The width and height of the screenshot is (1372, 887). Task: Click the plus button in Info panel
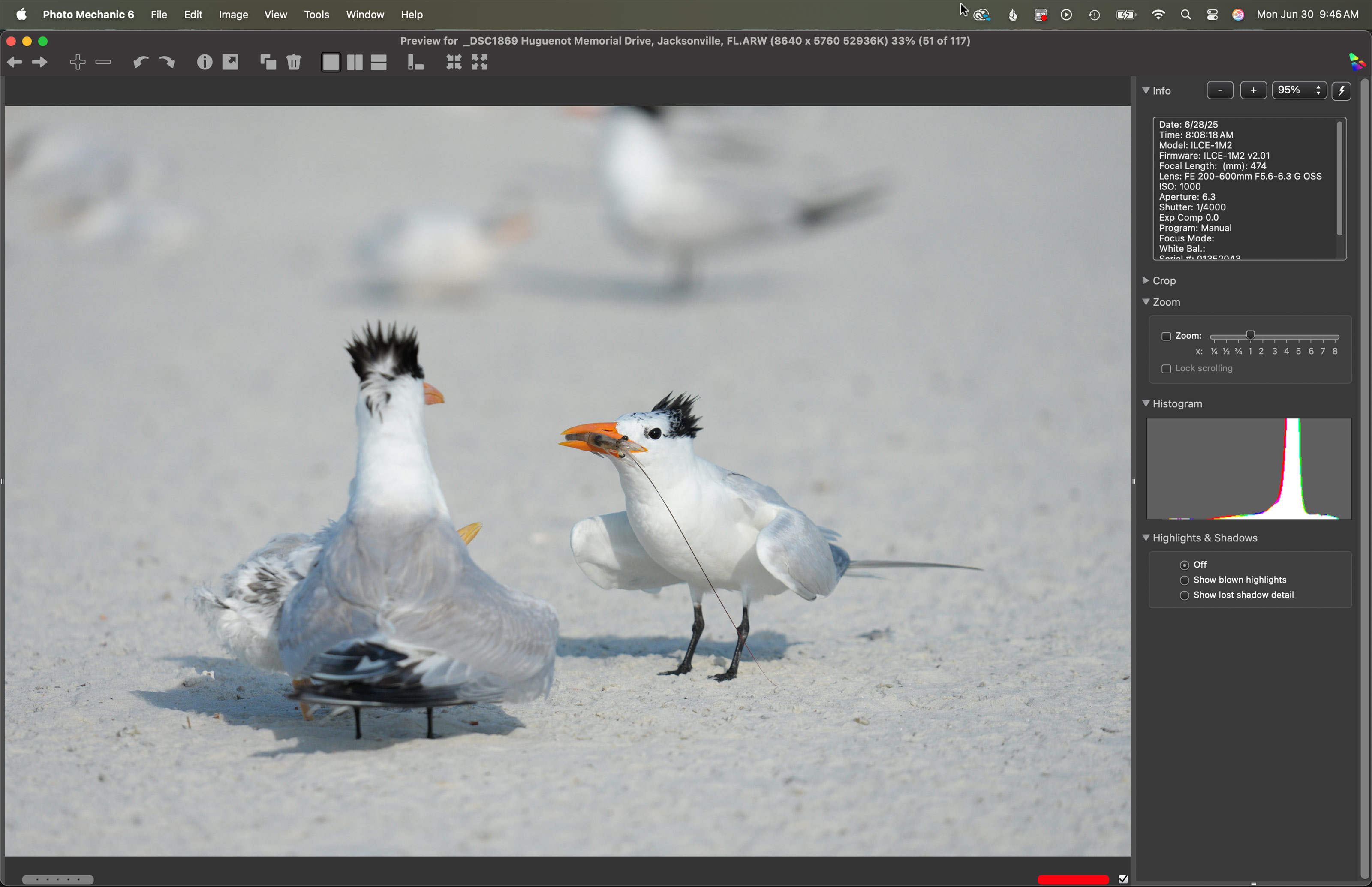(1253, 90)
